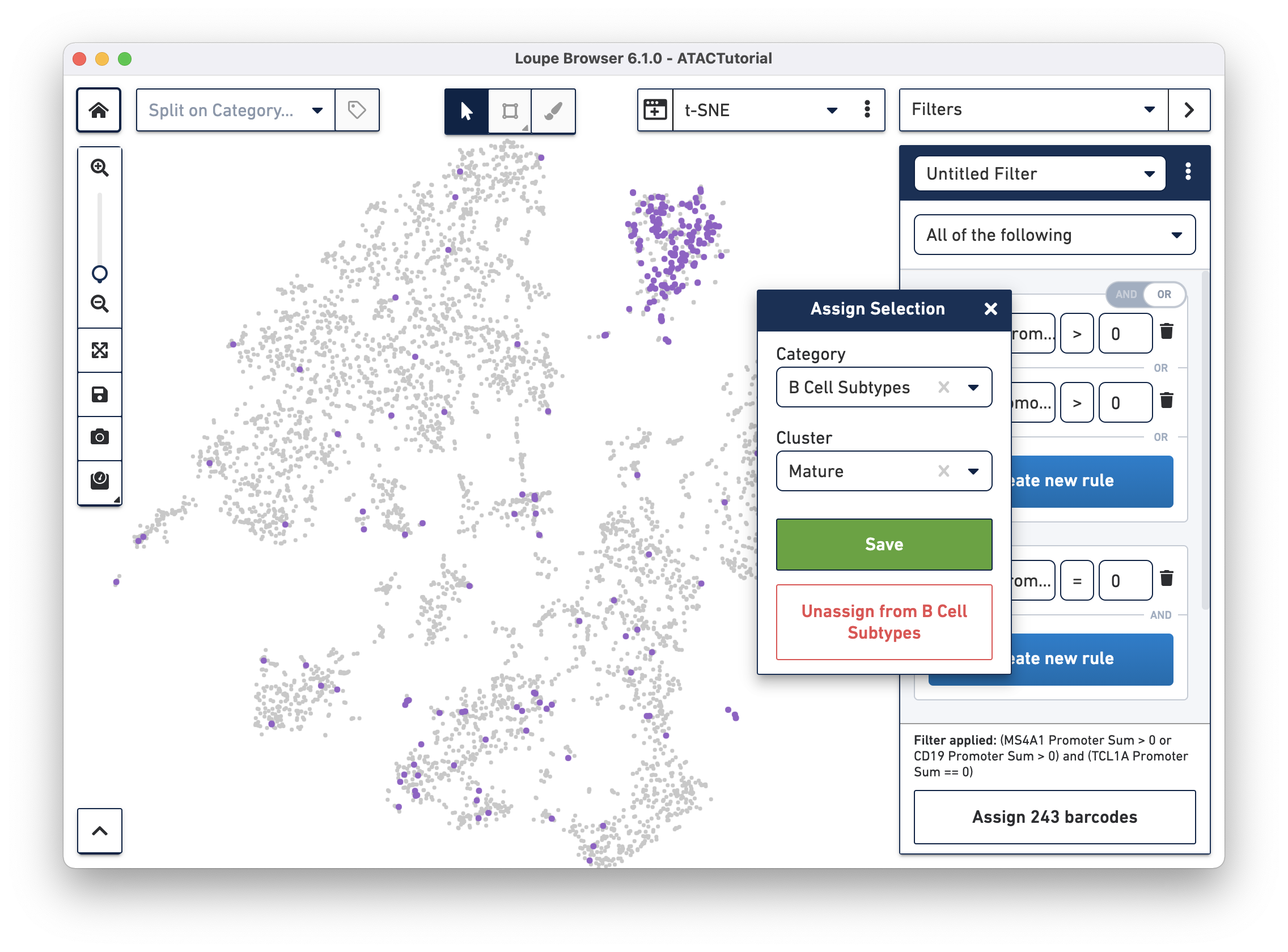
Task: Select the pointer selection tool
Action: pos(467,110)
